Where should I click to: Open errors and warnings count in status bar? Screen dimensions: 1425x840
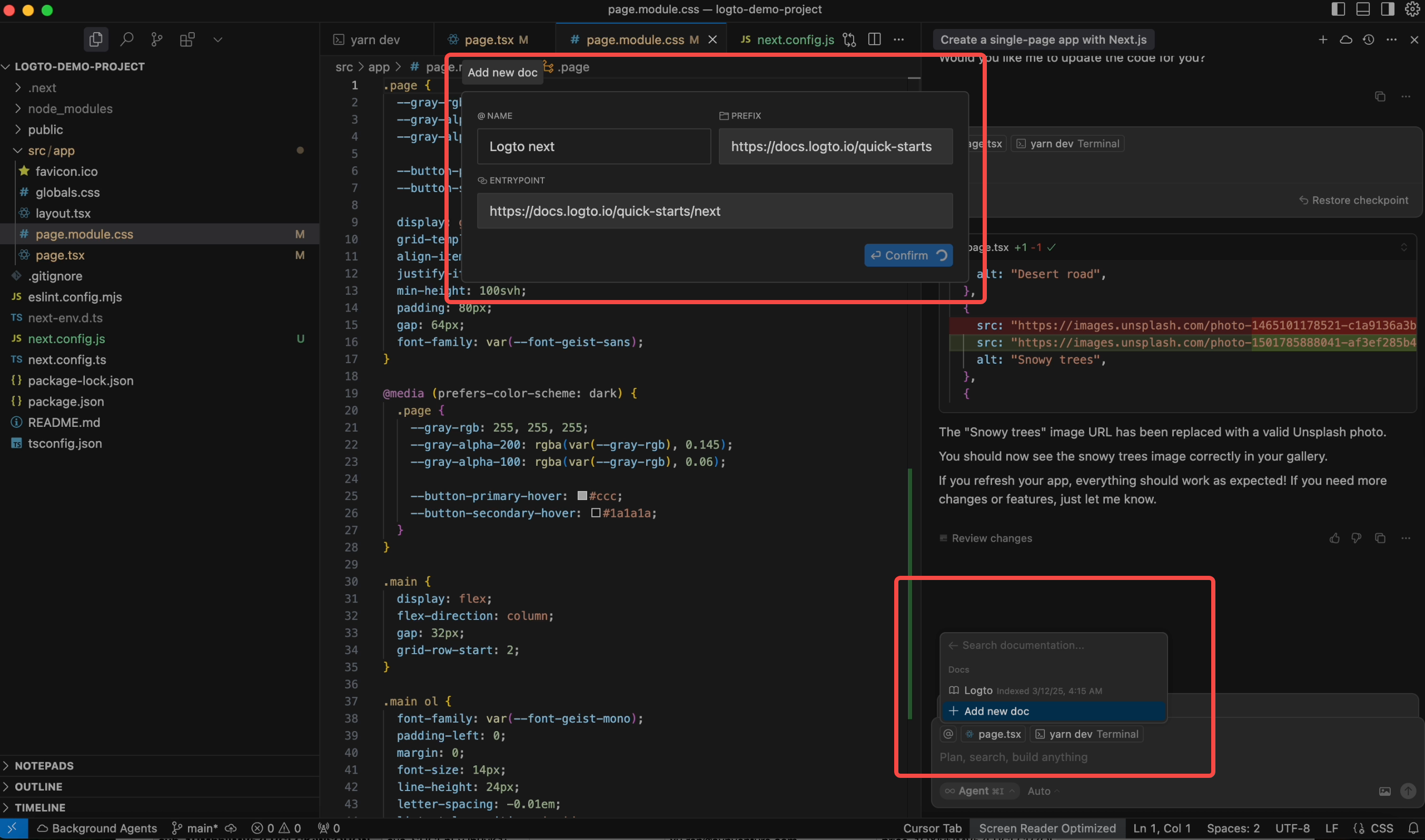pyautogui.click(x=276, y=828)
